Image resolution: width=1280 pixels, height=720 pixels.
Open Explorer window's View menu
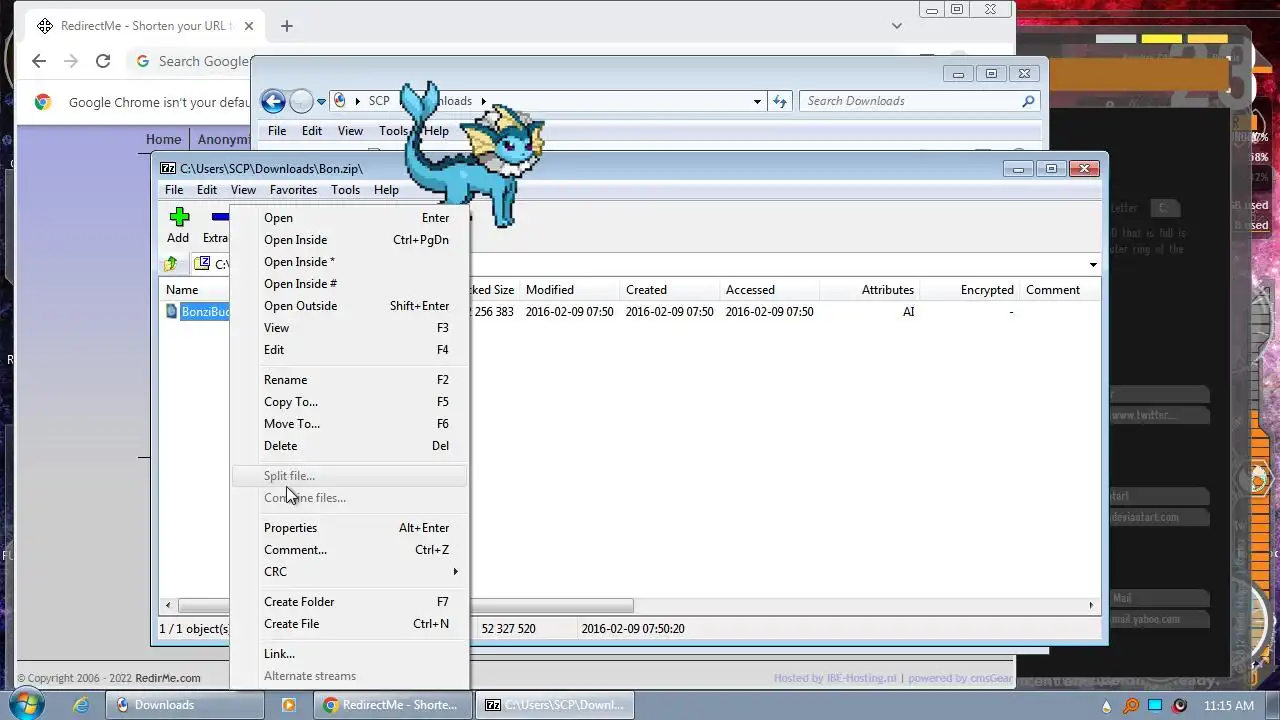[350, 131]
